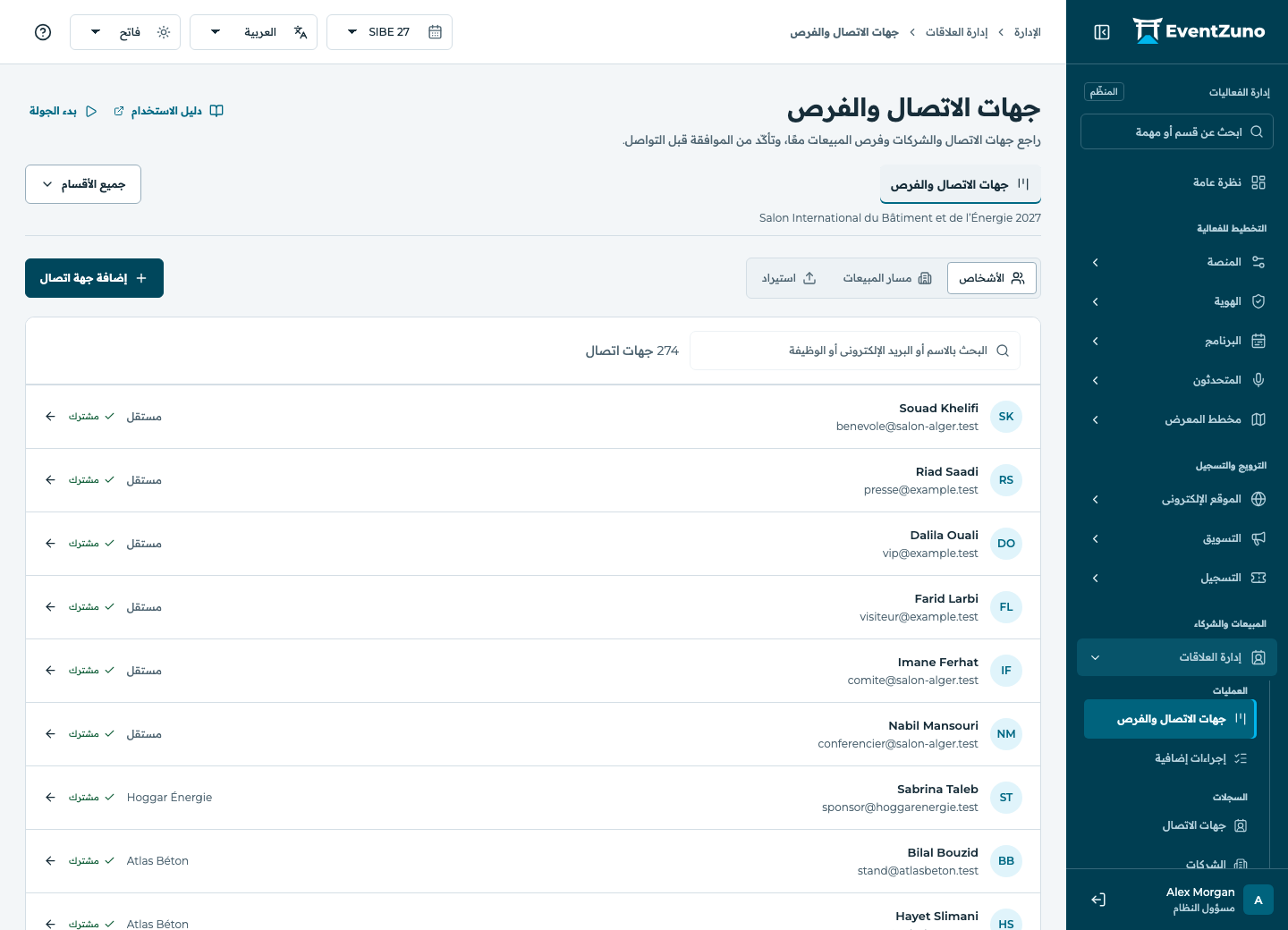Collapse the إدارة العلاقات sidebar section

[1177, 657]
